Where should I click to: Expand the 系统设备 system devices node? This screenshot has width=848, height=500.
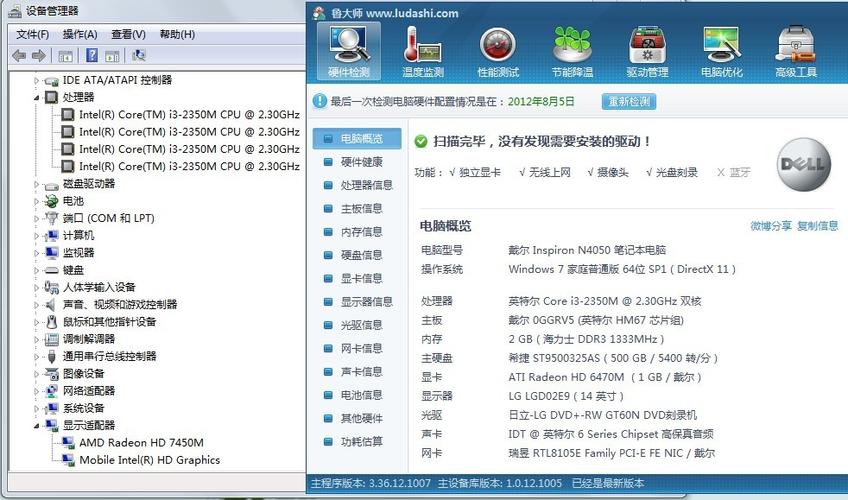[37, 409]
